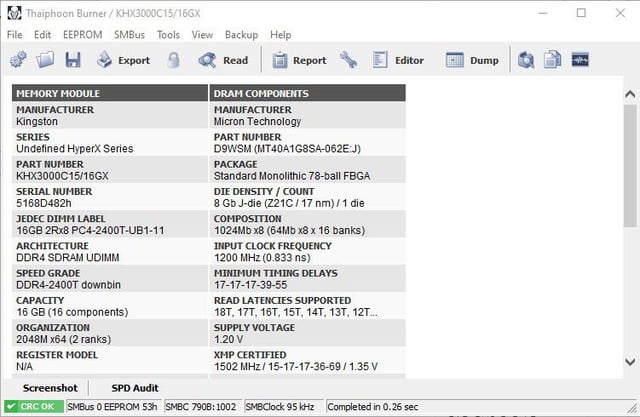The height and width of the screenshot is (417, 640).
Task: Select the DDR4-2400T downbin speed grade
Action: [69, 285]
